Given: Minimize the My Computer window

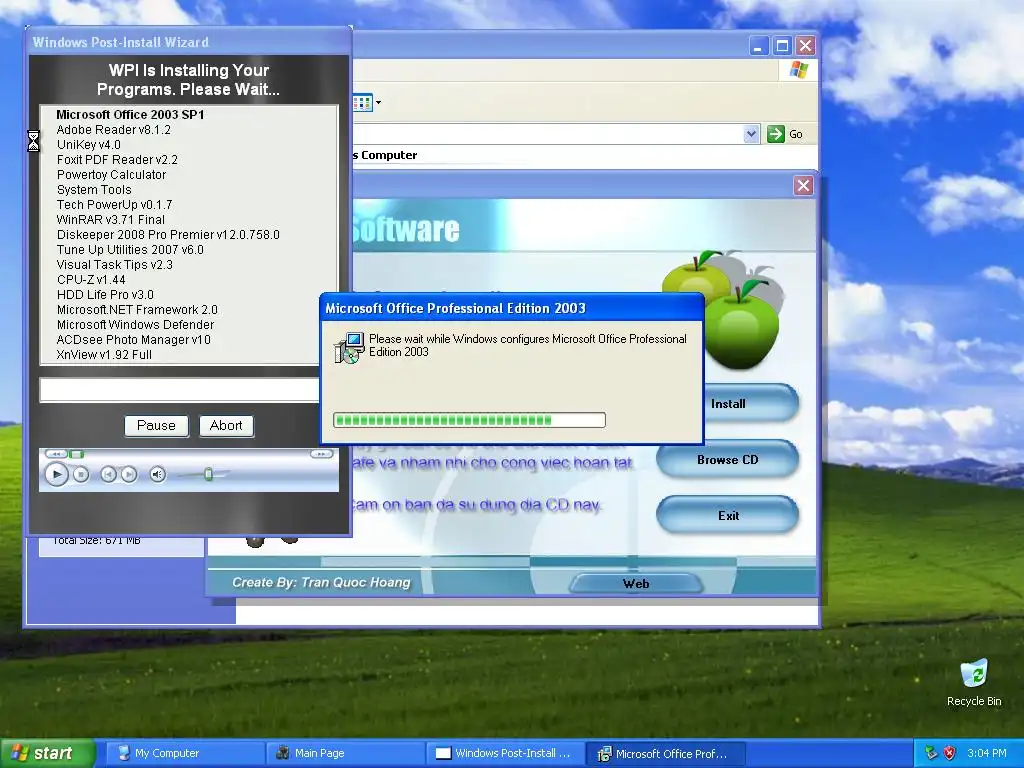Looking at the screenshot, I should [758, 46].
